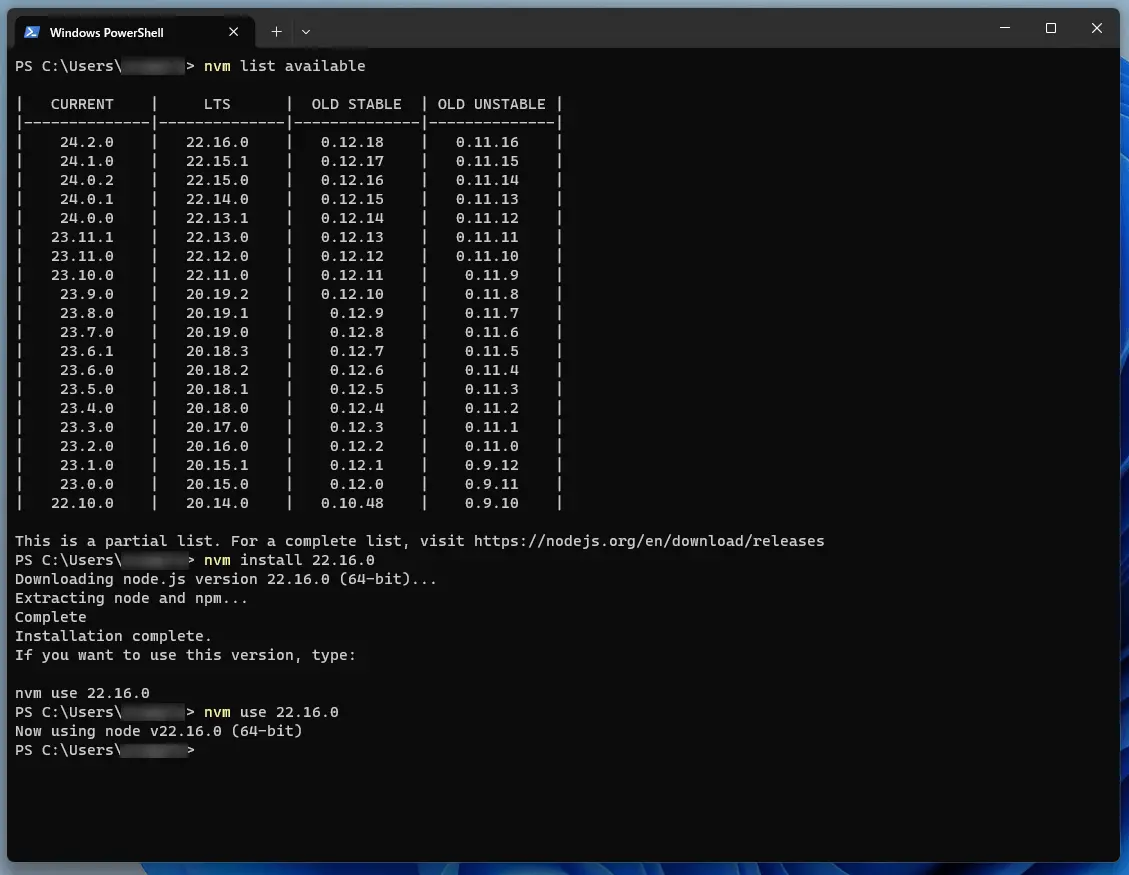Image resolution: width=1129 pixels, height=875 pixels.
Task: Click the OLD STABLE column header
Action: click(x=356, y=104)
